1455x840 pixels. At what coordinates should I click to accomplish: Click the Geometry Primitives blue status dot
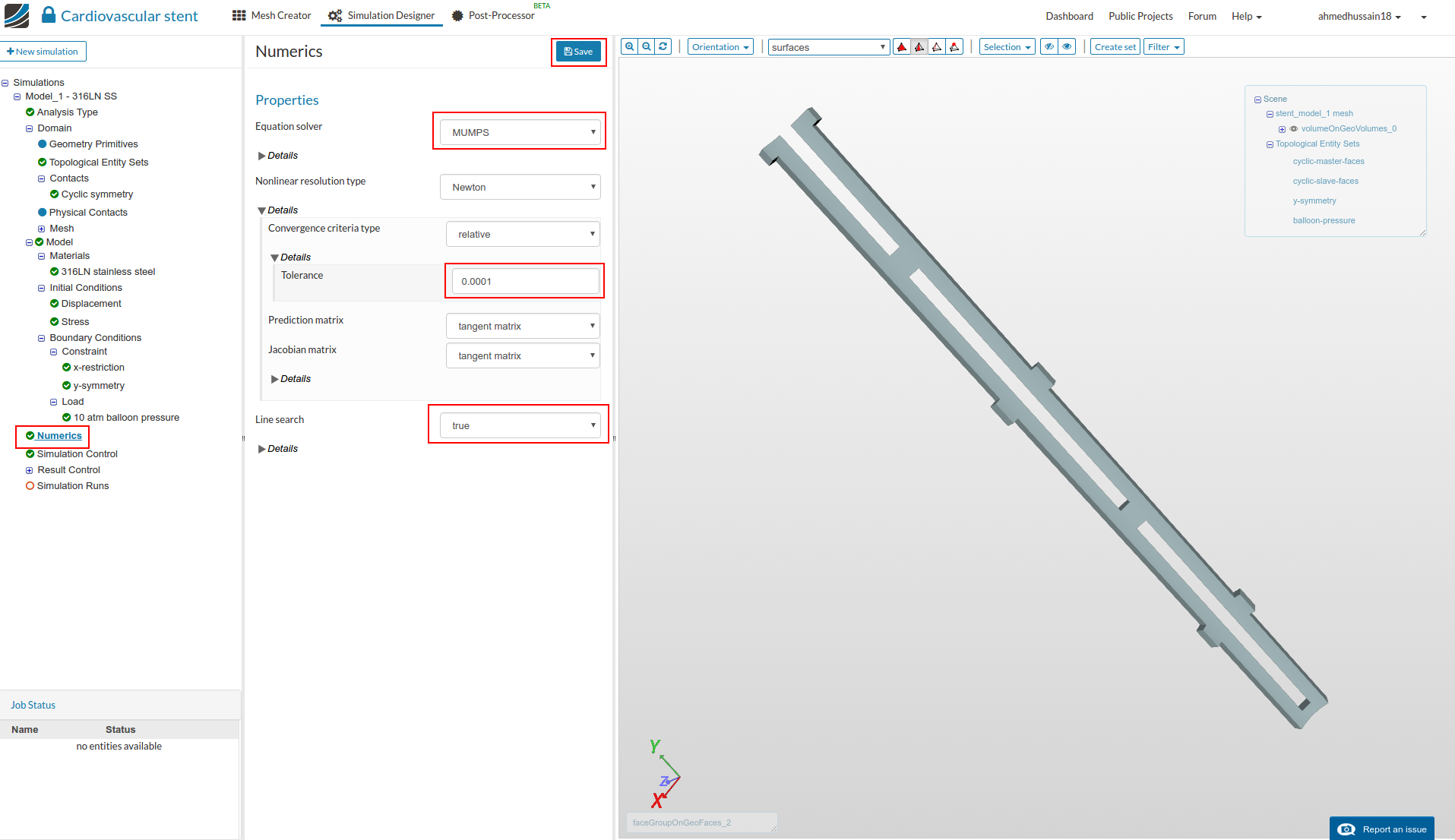point(43,144)
